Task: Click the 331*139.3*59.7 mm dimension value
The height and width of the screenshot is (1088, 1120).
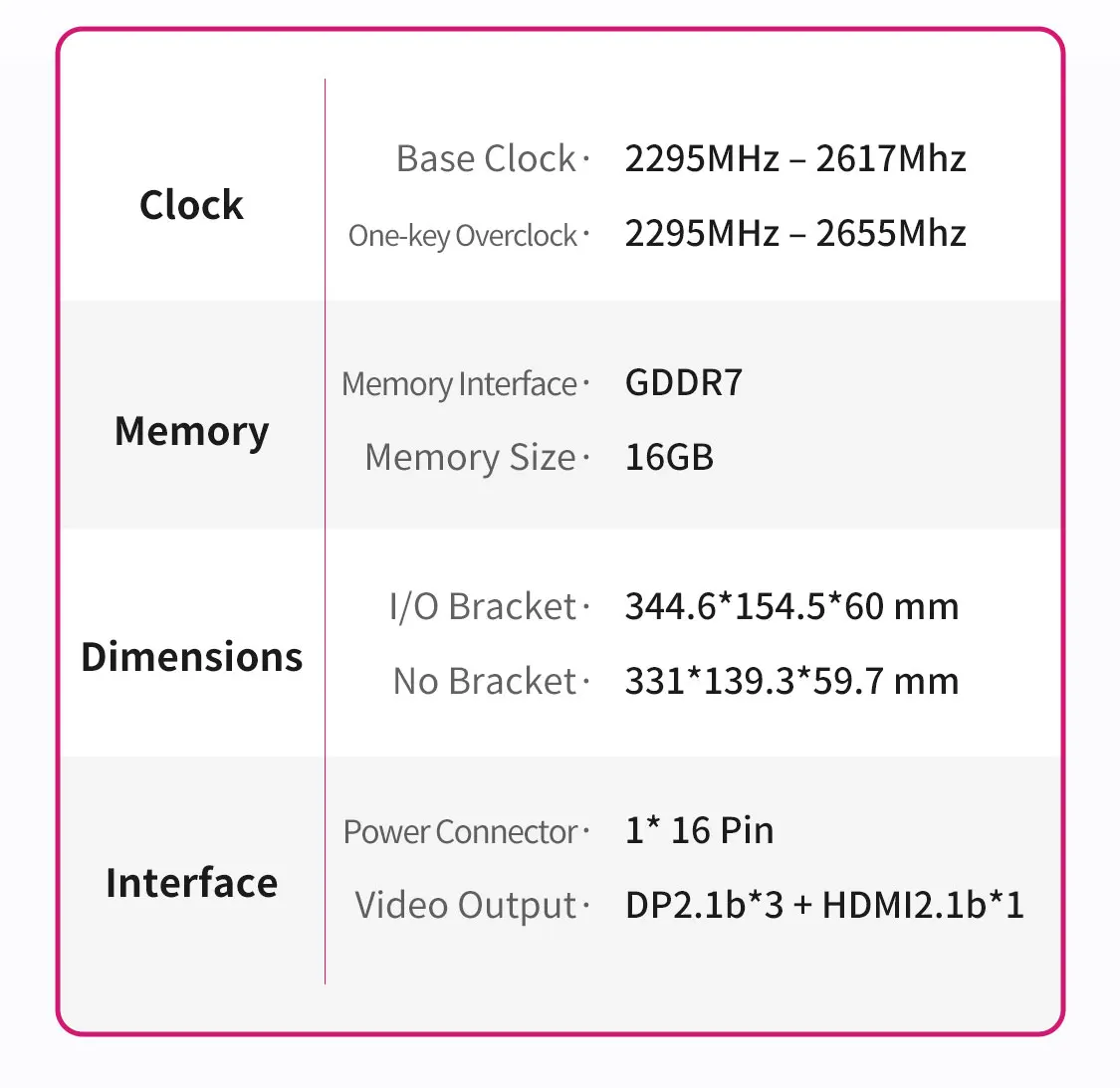Action: (x=791, y=681)
